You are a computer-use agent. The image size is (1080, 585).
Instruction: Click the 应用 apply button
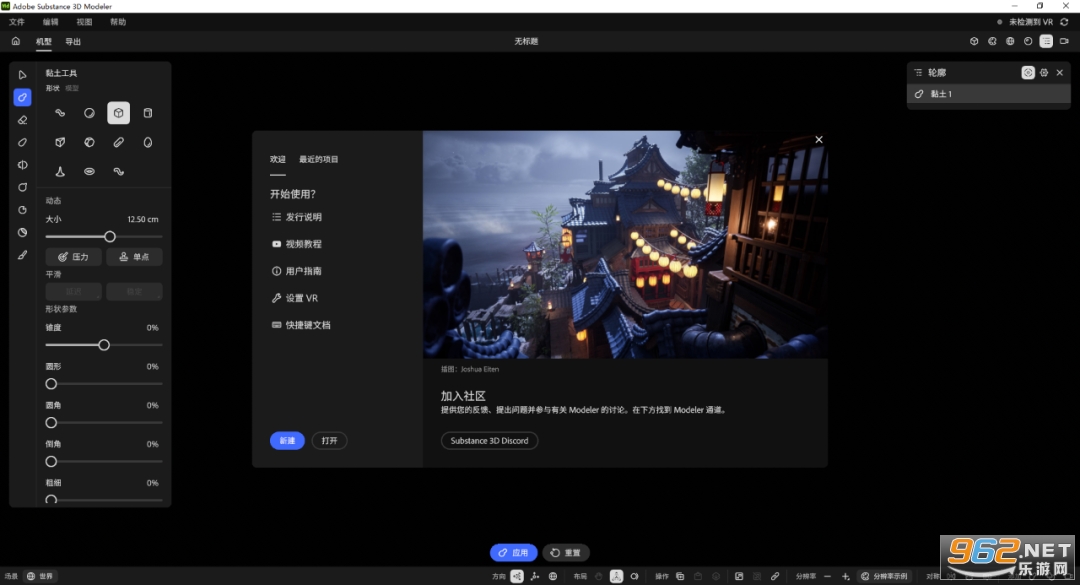(514, 553)
